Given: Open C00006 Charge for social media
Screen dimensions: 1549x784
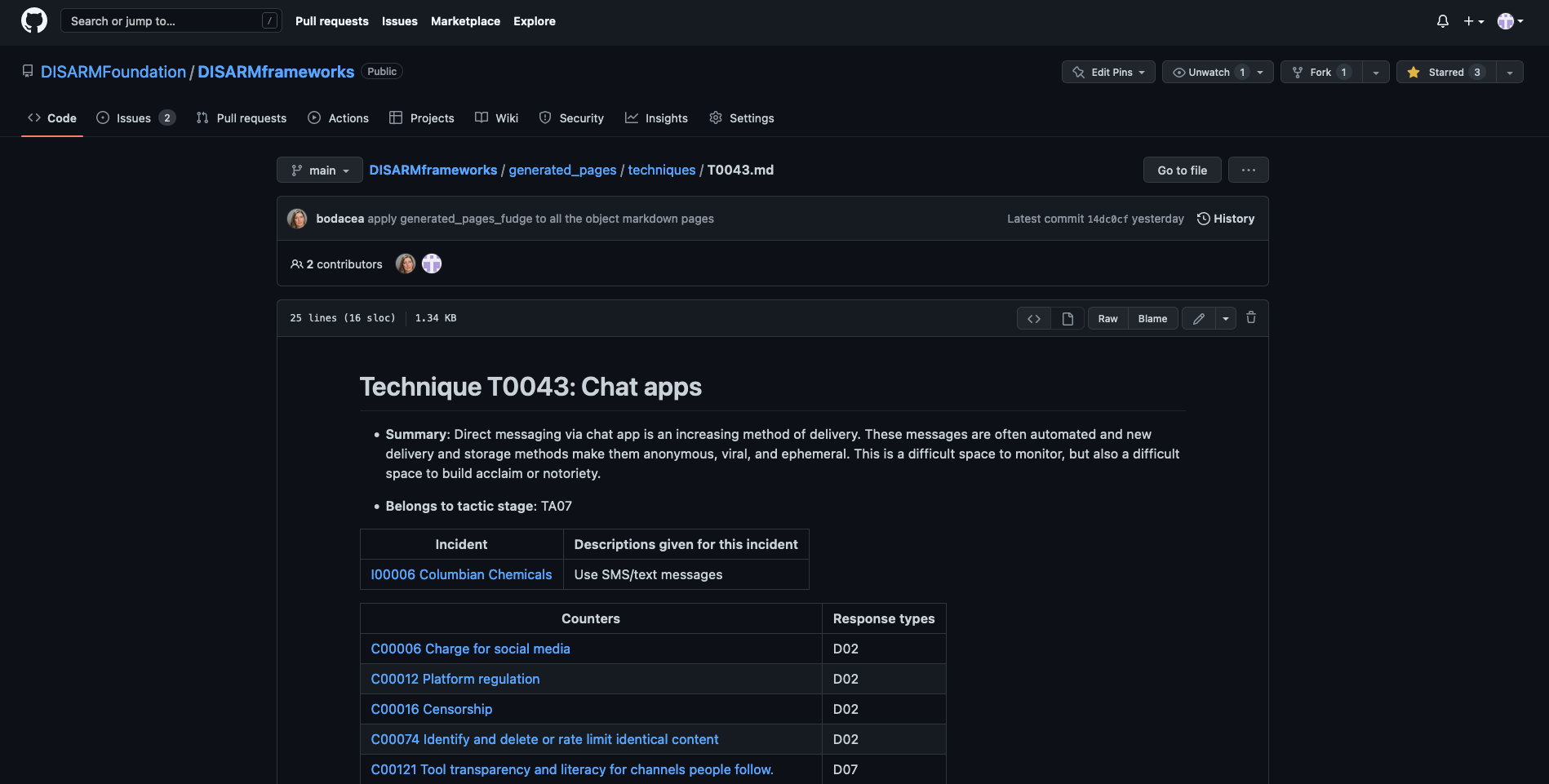Looking at the screenshot, I should [470, 649].
